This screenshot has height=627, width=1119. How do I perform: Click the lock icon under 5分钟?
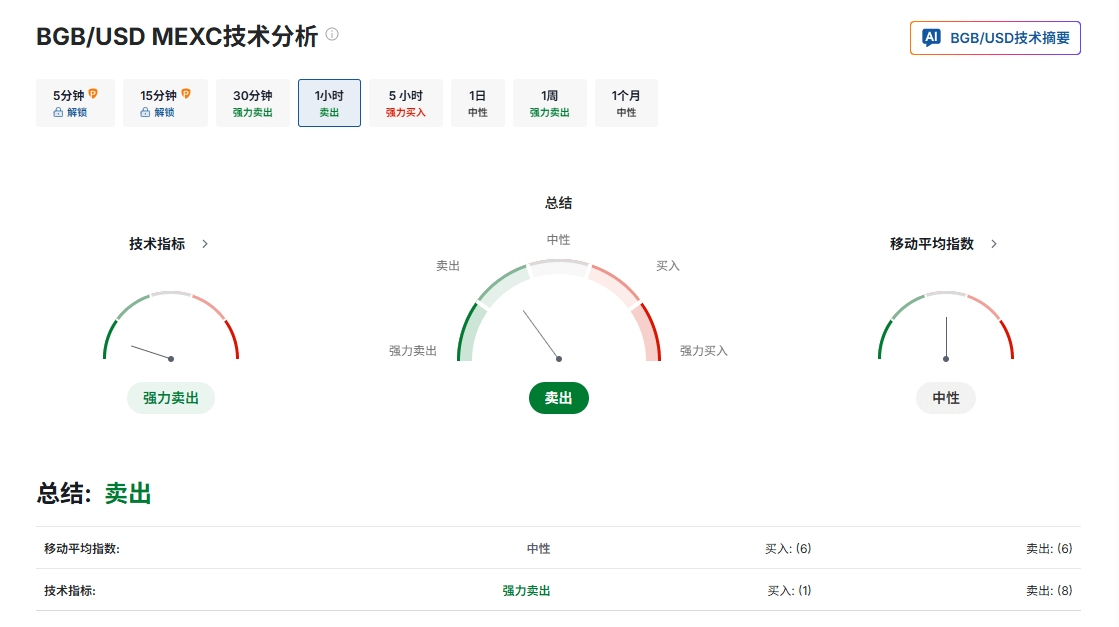[58, 113]
